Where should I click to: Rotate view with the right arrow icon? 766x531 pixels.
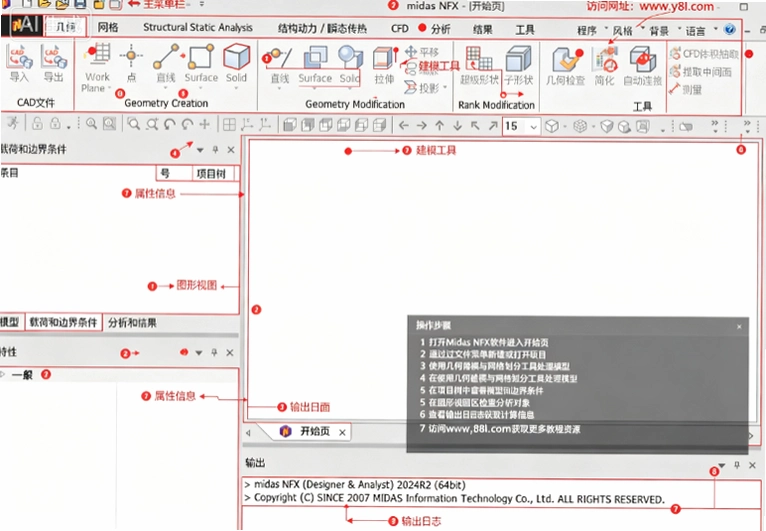pos(421,126)
